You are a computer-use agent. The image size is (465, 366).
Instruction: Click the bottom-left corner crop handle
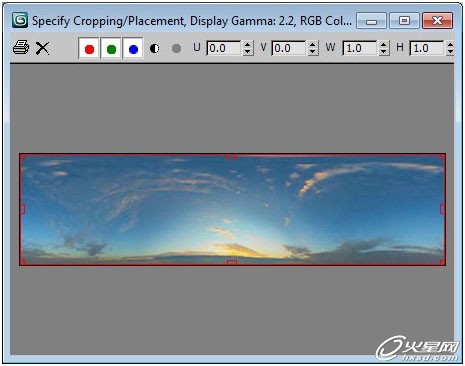(23, 262)
